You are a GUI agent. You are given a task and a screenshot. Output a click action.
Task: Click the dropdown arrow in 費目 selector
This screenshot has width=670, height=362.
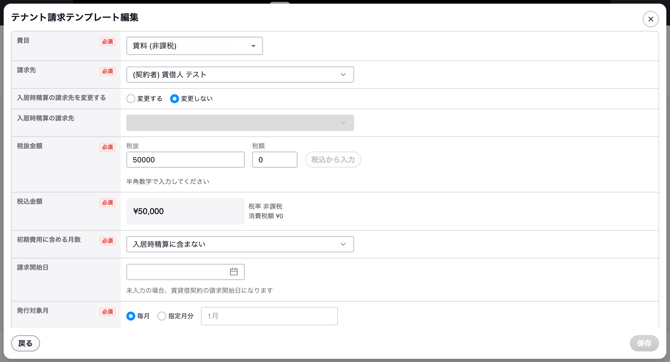point(253,46)
